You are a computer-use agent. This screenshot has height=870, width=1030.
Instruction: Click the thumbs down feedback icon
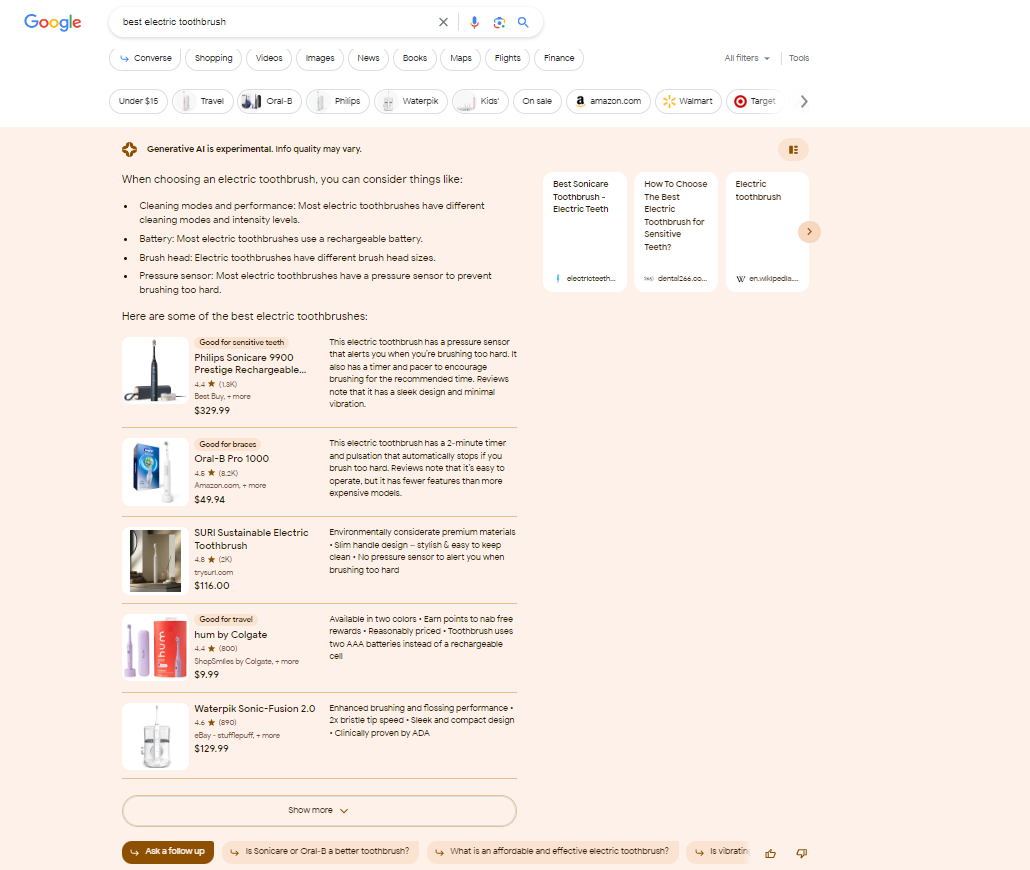(801, 853)
